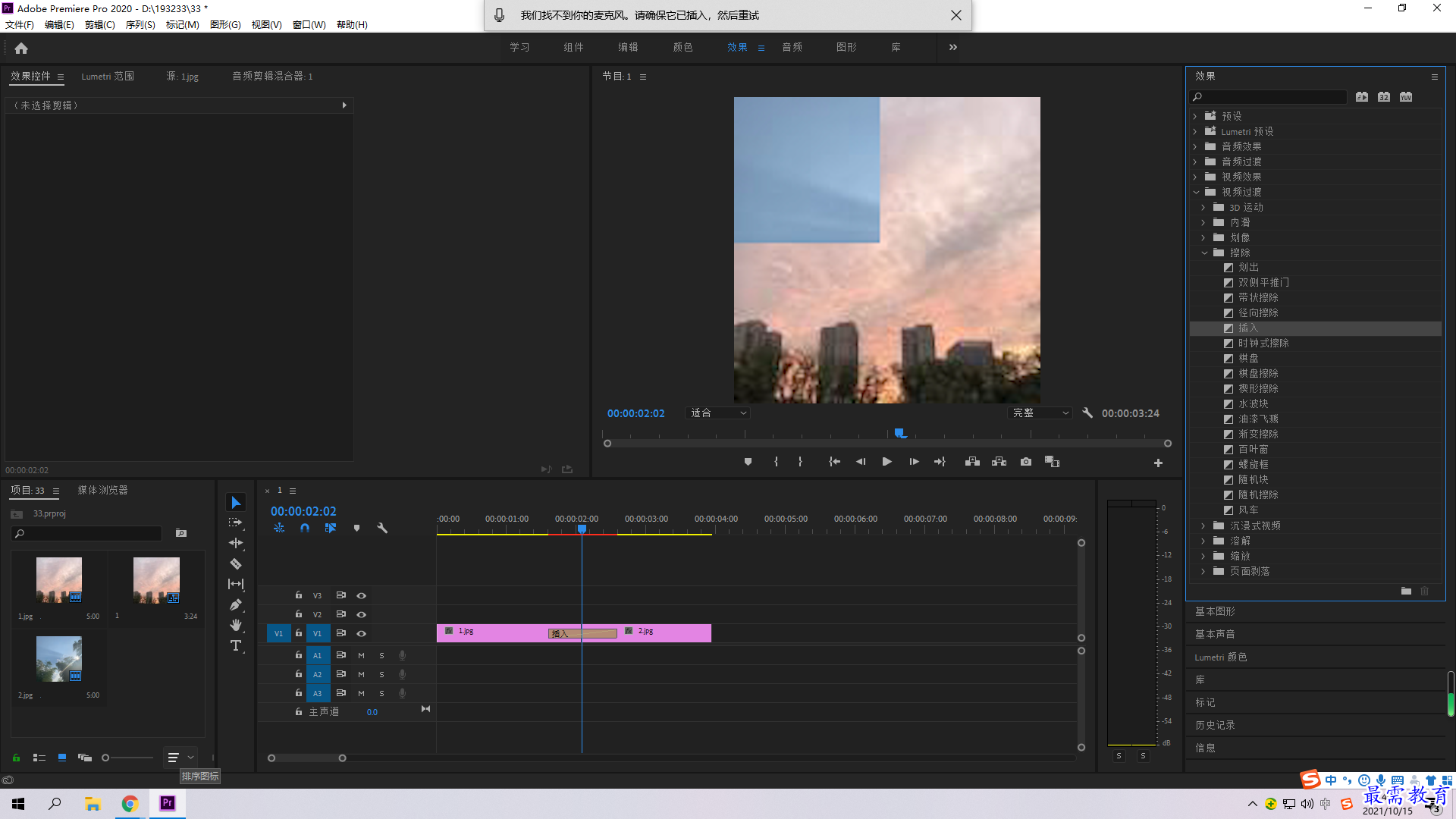Open 媒体浏览器 panel tab
Viewport: 1456px width, 819px height.
[x=102, y=491]
